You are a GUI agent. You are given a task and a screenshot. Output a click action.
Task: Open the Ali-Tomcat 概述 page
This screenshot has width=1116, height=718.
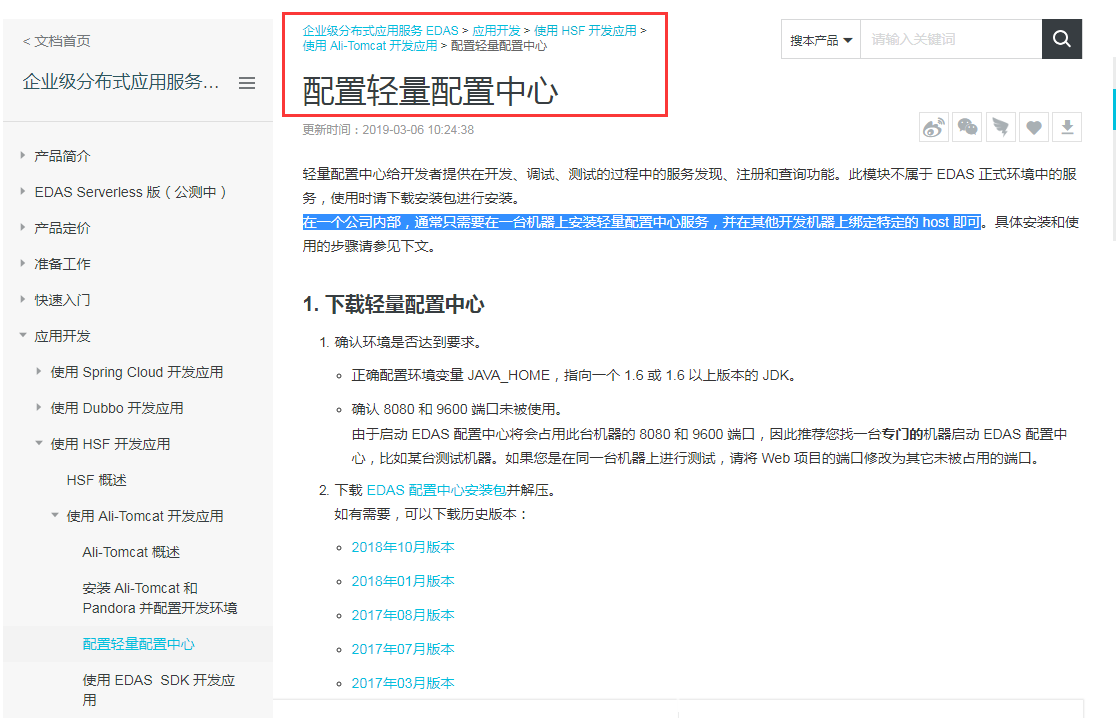131,552
